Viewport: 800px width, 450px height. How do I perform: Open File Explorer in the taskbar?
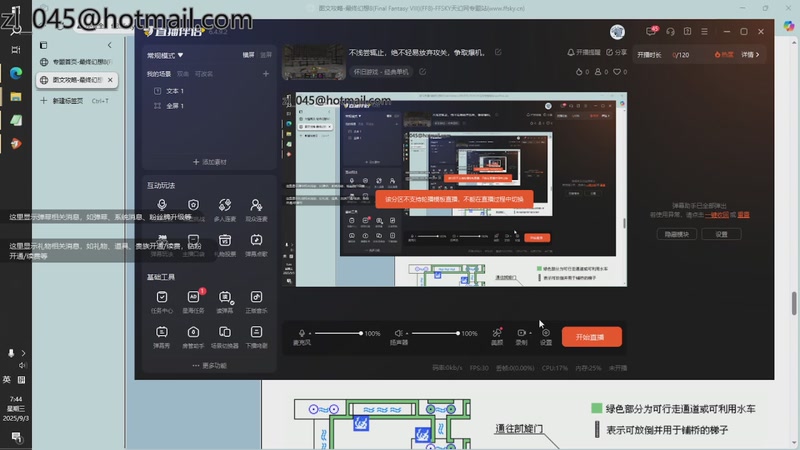[16, 96]
